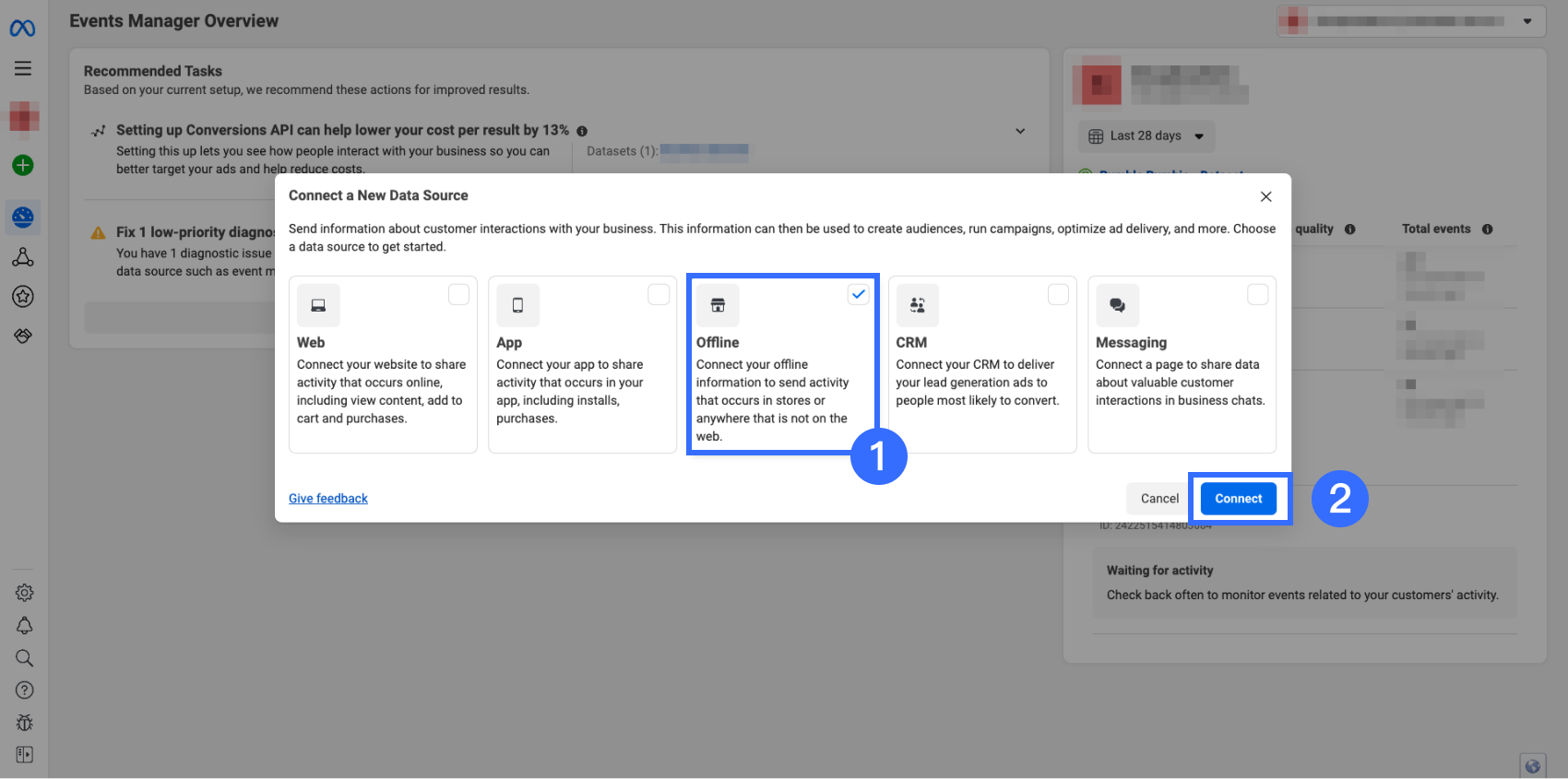The image size is (1568, 779).
Task: Open the Settings gear in sidebar
Action: point(25,593)
